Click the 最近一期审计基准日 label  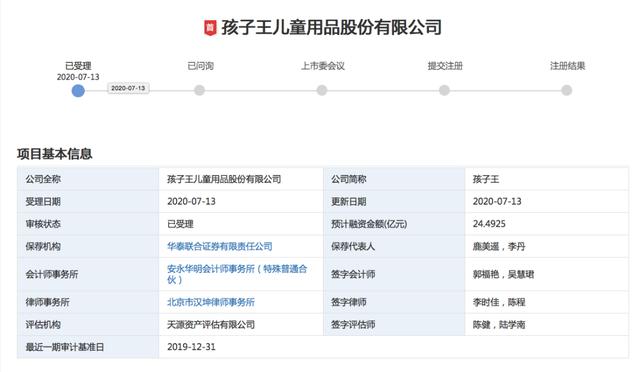(x=64, y=347)
